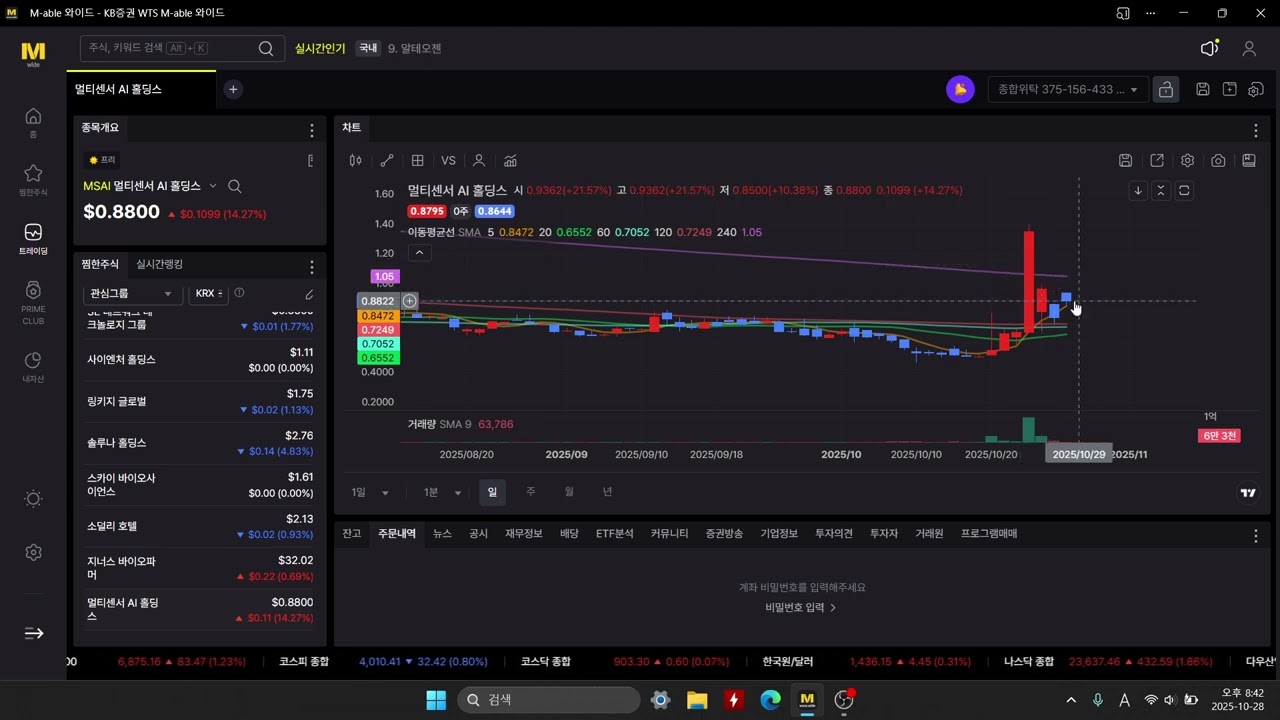Open the 홈 (Home) sidebar icon
This screenshot has height=720, width=1280.
[x=33, y=121]
